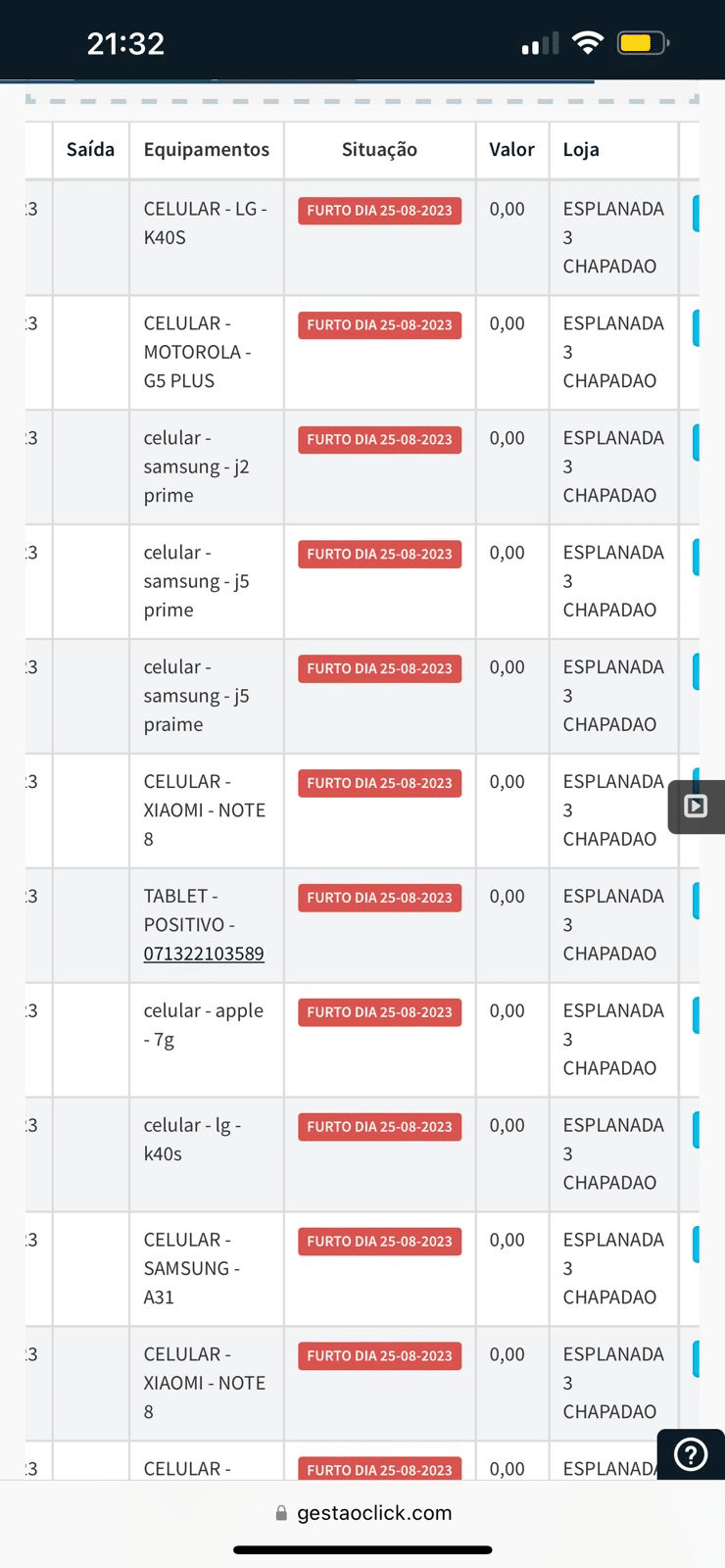This screenshot has height=1568, width=725.
Task: Tap the 21:32 clock in status bar
Action: coord(125,43)
